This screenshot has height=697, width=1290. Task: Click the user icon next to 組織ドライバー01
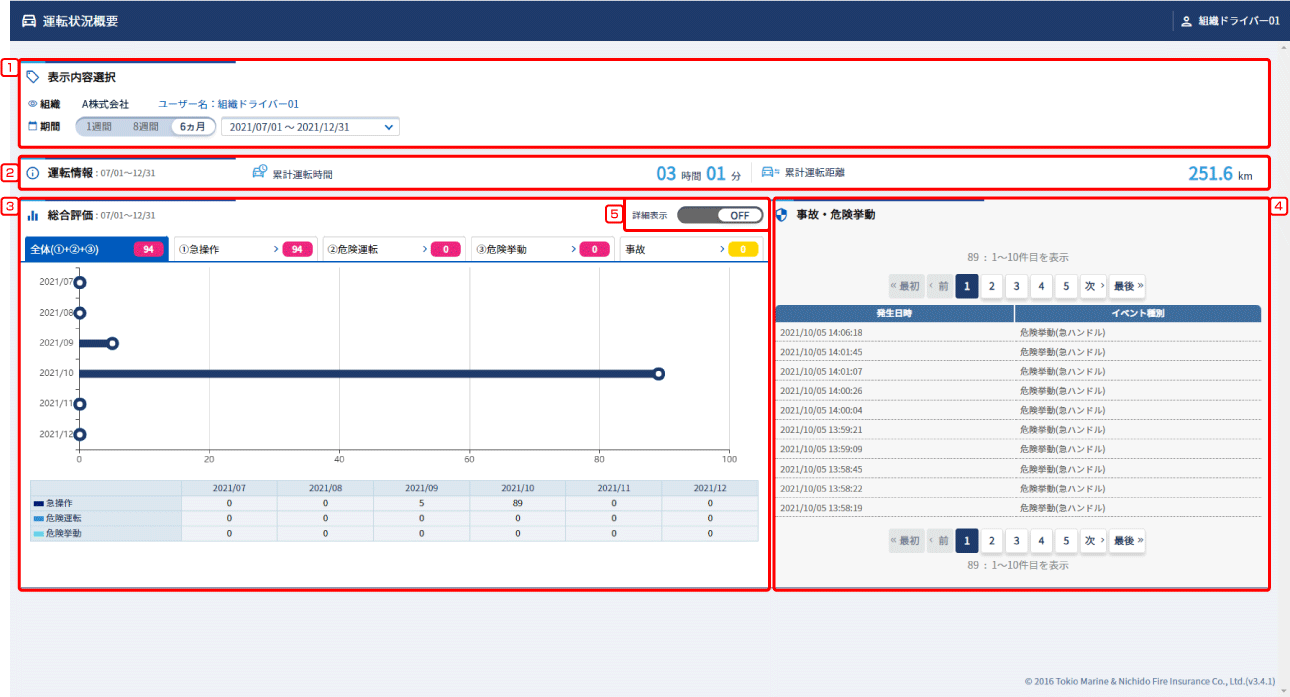[x=1187, y=21]
